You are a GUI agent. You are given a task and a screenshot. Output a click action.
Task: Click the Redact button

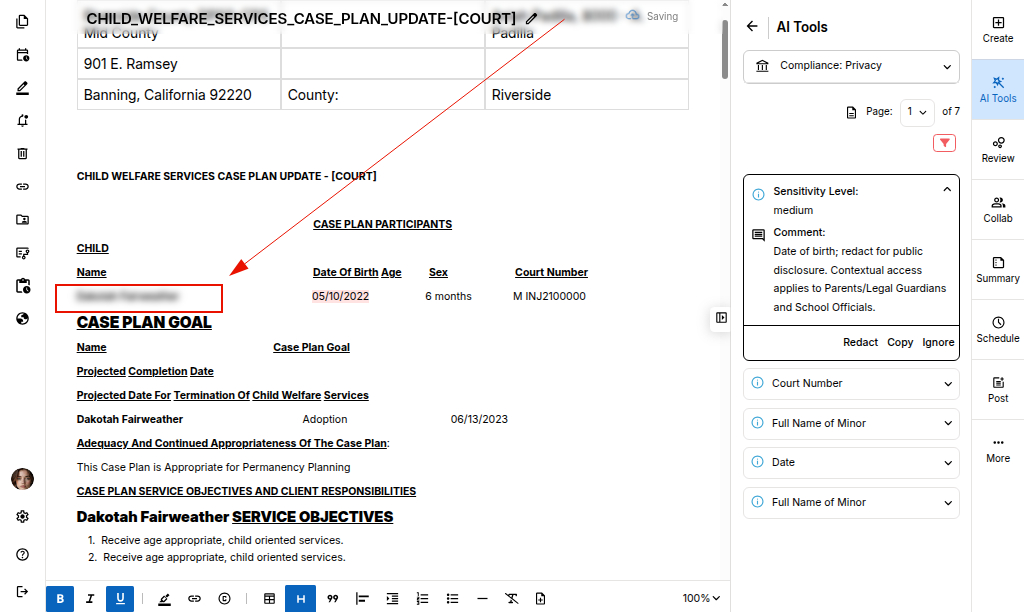[860, 342]
